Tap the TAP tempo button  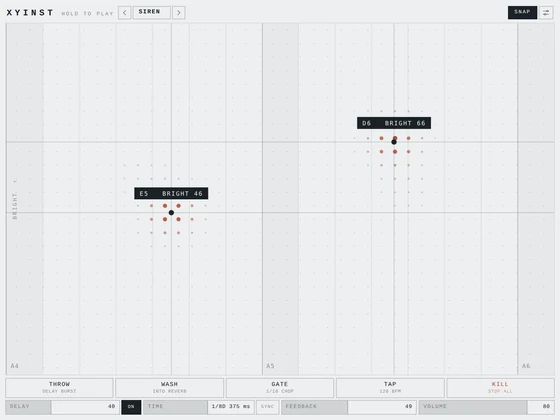tap(390, 388)
